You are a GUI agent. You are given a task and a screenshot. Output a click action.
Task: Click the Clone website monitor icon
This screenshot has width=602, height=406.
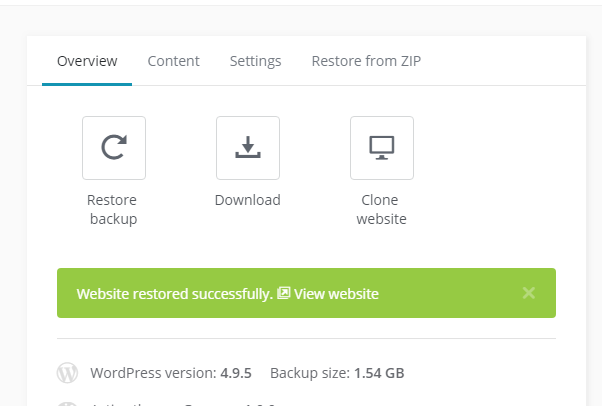382,148
